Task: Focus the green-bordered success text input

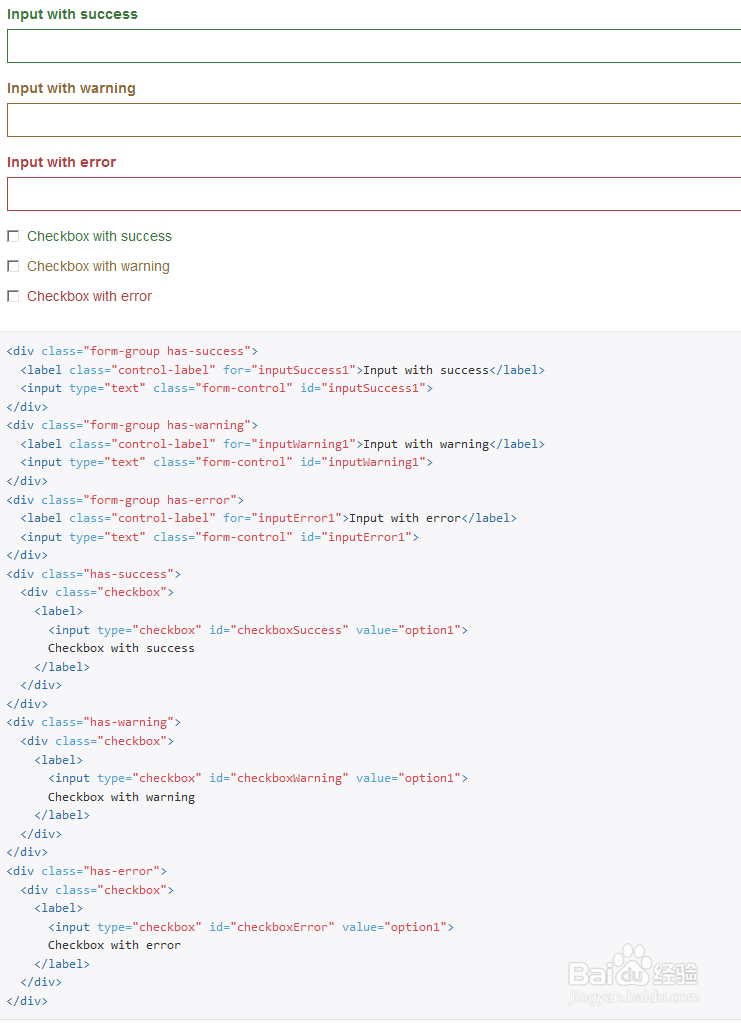Action: click(x=373, y=46)
